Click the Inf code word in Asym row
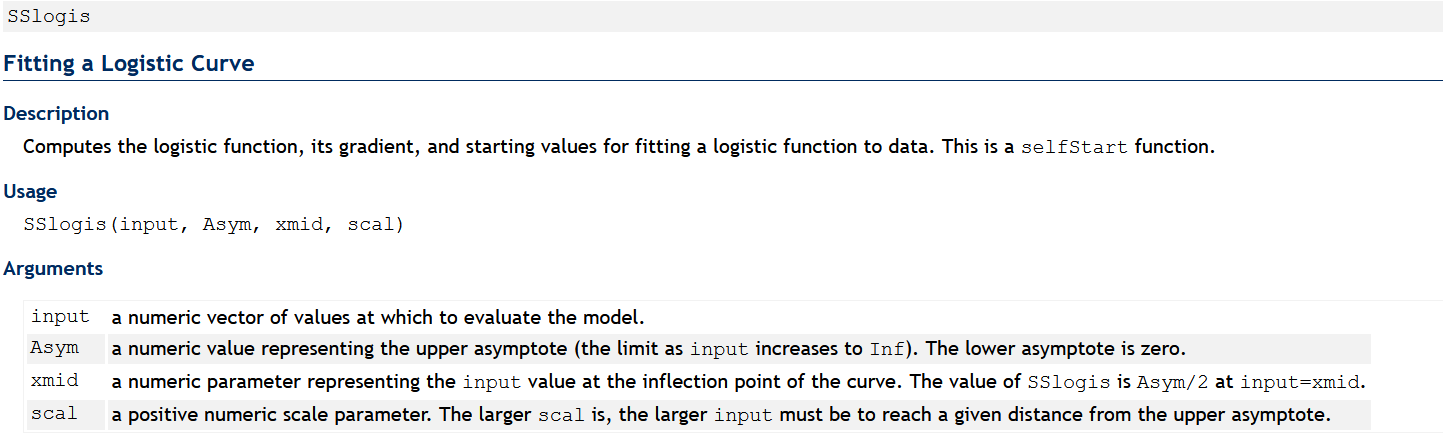1443x448 pixels. (x=887, y=350)
